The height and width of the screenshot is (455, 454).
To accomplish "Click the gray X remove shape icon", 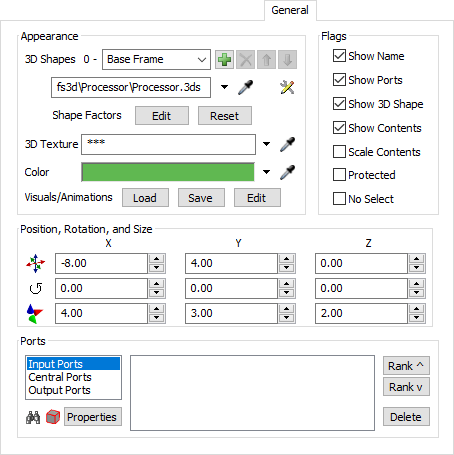I will (246, 60).
